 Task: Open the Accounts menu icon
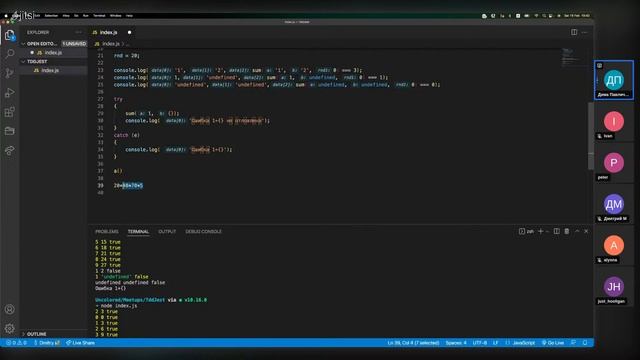tap(10, 309)
